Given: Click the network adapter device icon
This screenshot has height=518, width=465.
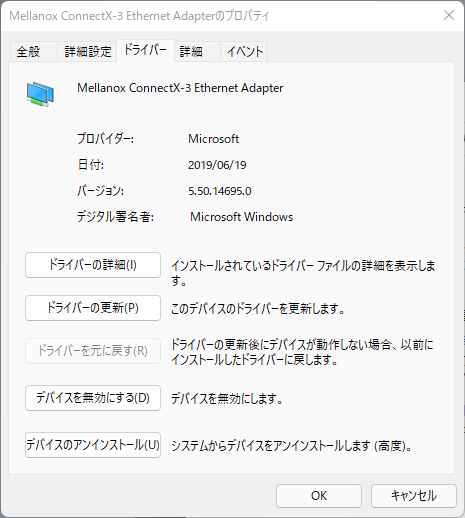Looking at the screenshot, I should pyautogui.click(x=40, y=94).
